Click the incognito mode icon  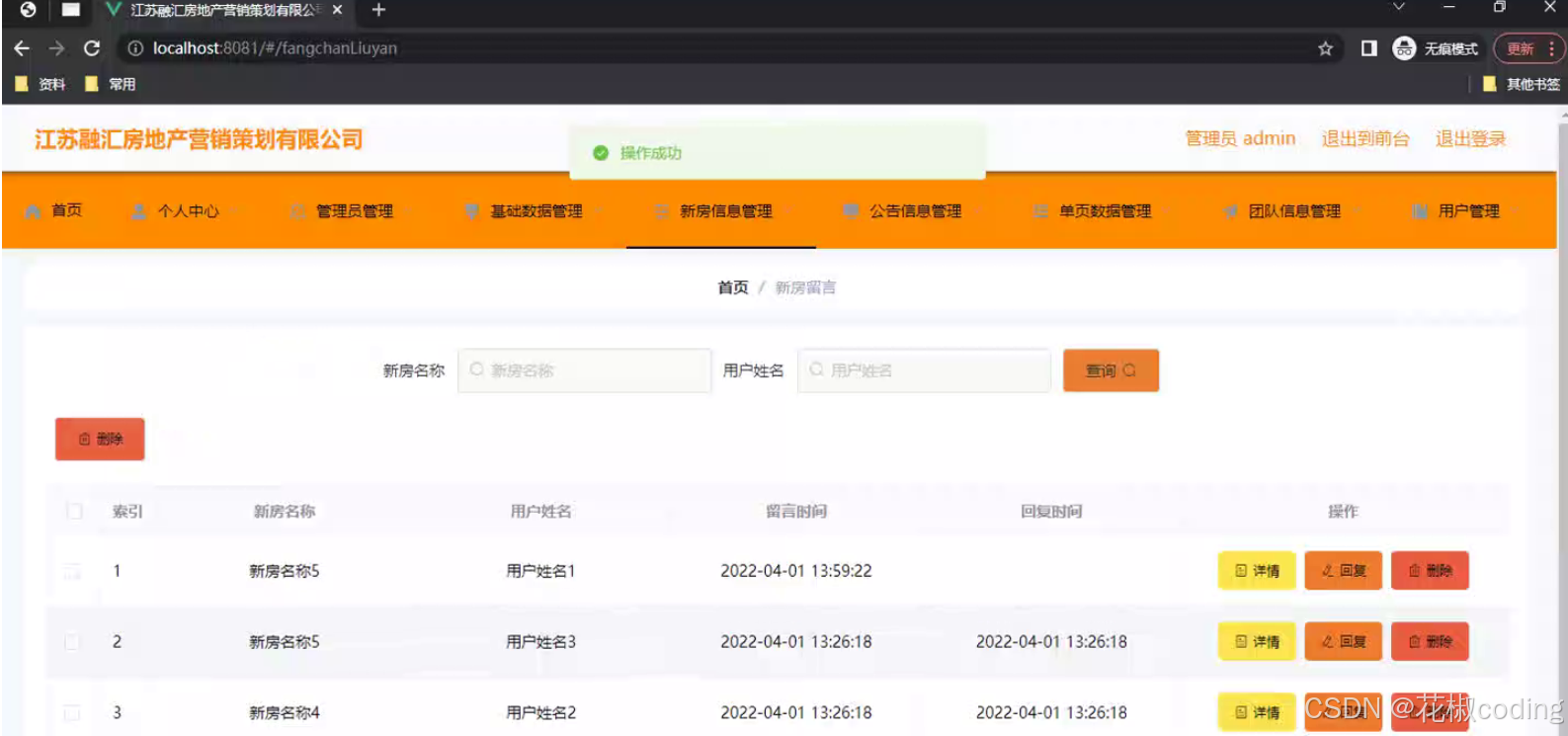click(1404, 48)
